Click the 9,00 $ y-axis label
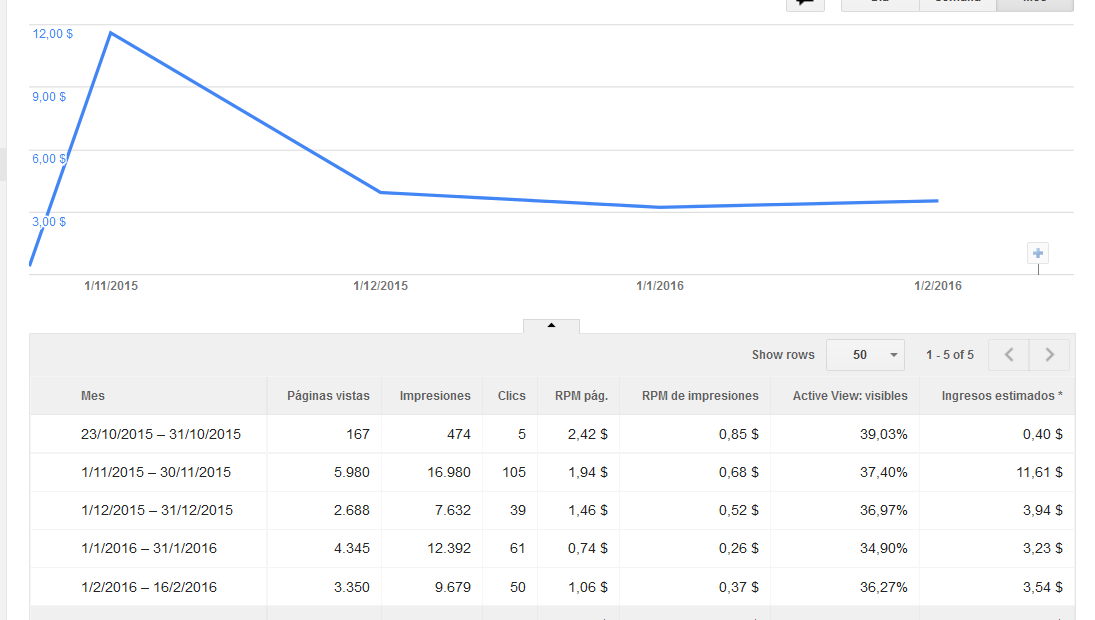1095x620 pixels. (x=49, y=96)
